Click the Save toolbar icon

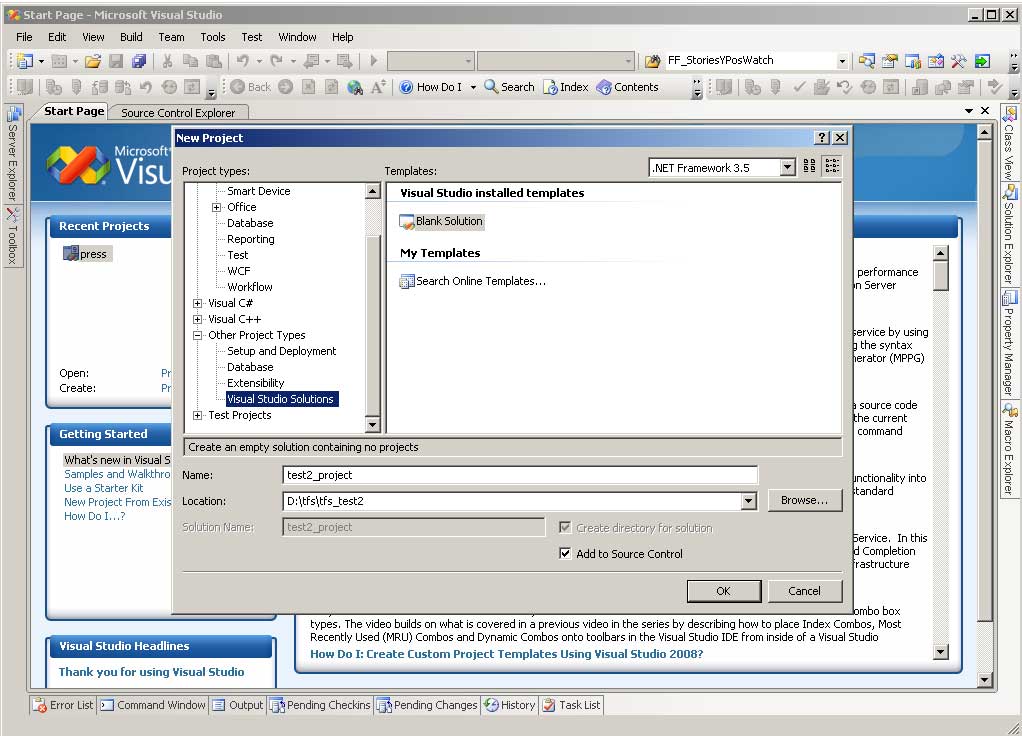pos(116,61)
